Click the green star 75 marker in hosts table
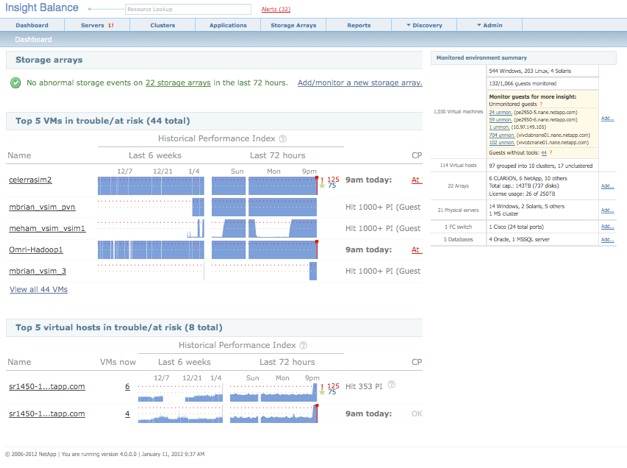The height and width of the screenshot is (468, 627). (328, 392)
